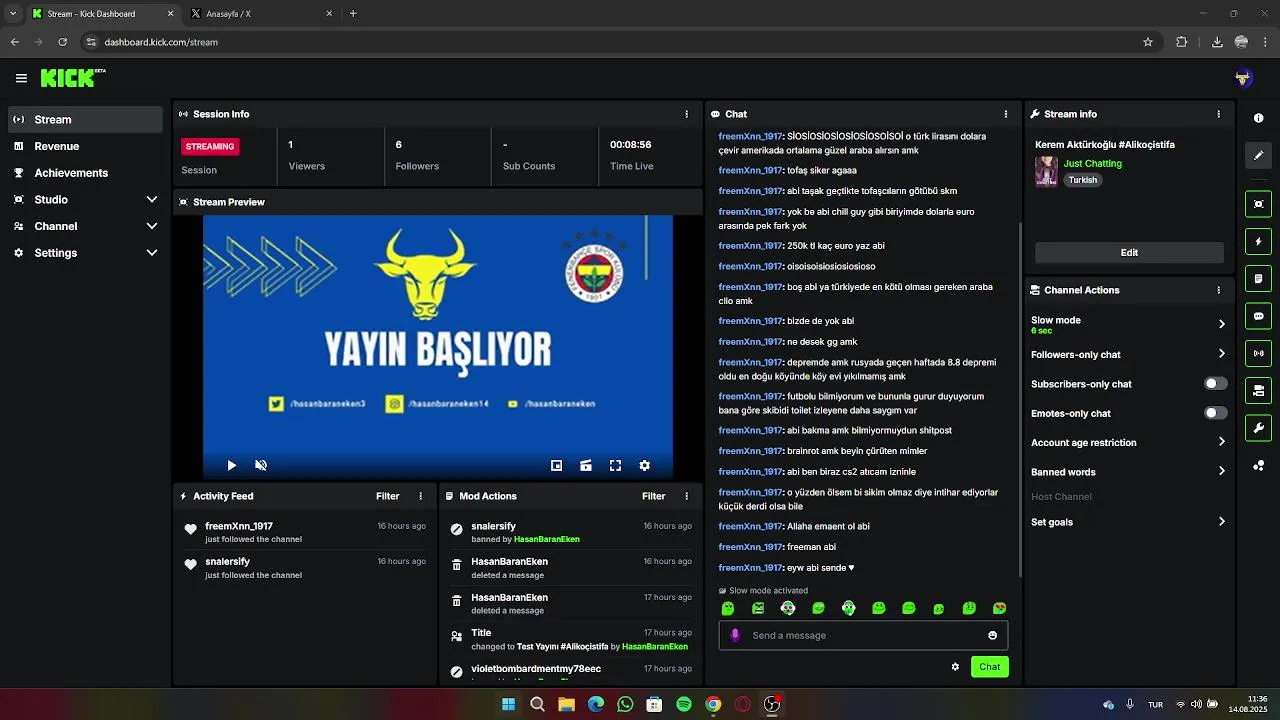
Task: Enable picture-in-picture on the stream preview
Action: coord(557,465)
